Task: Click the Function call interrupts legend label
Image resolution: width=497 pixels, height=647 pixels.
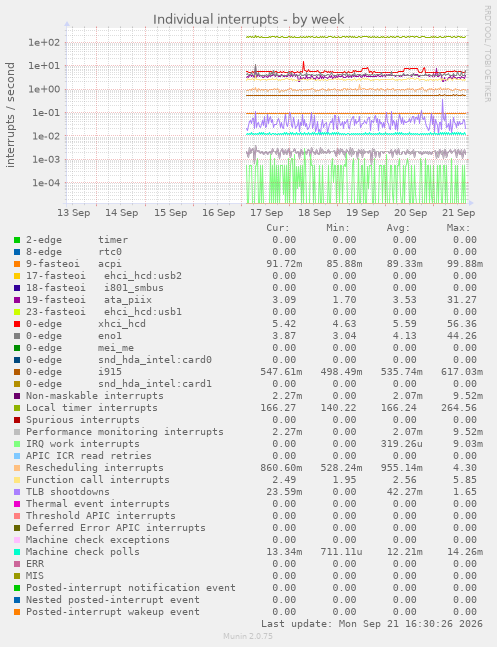Action: [98, 479]
